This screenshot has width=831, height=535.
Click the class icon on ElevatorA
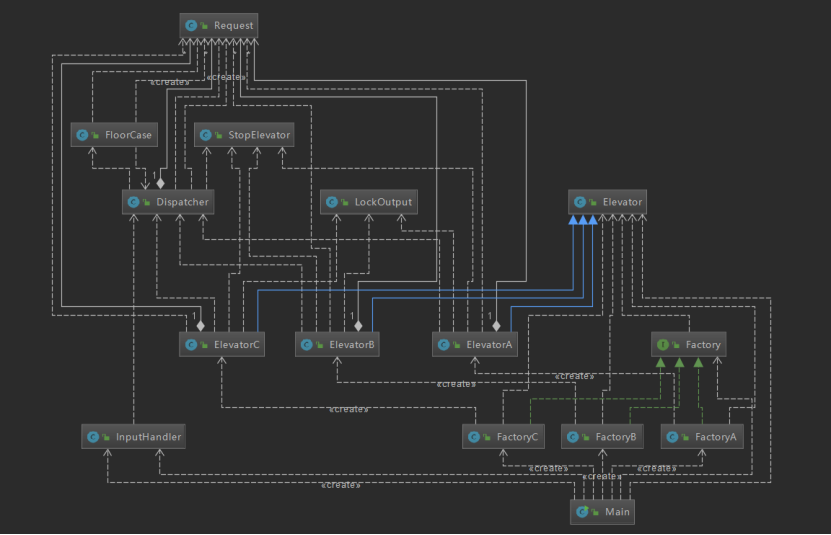(444, 345)
